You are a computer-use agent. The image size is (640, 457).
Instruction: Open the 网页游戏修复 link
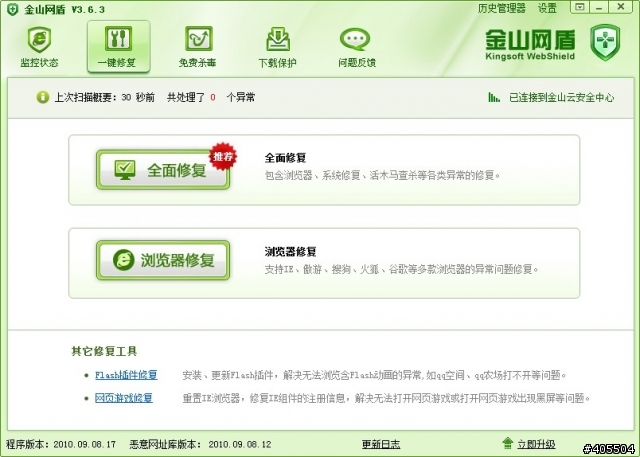[x=124, y=398]
